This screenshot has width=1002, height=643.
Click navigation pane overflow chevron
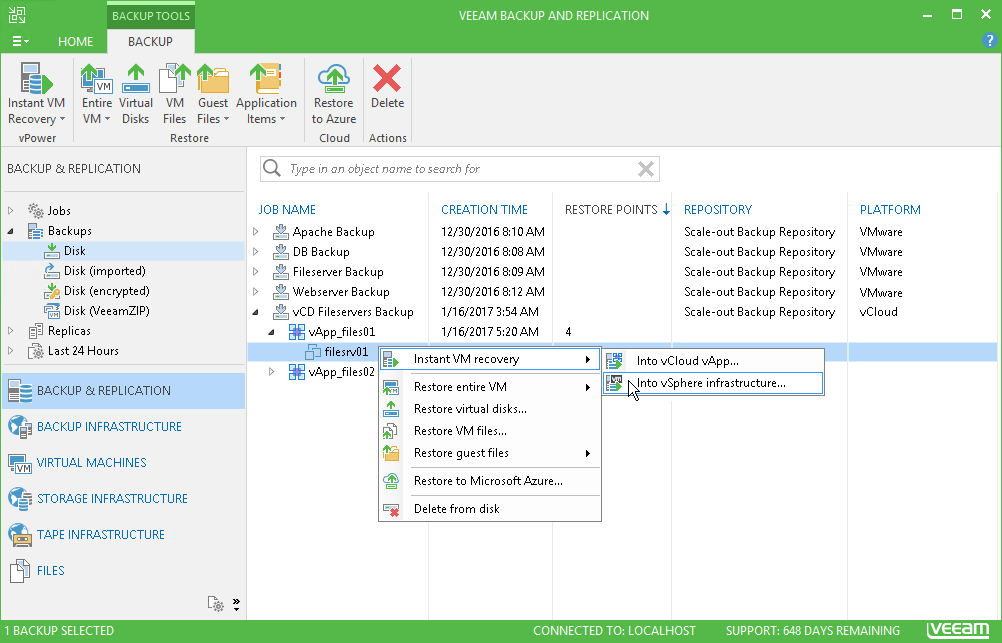[236, 605]
